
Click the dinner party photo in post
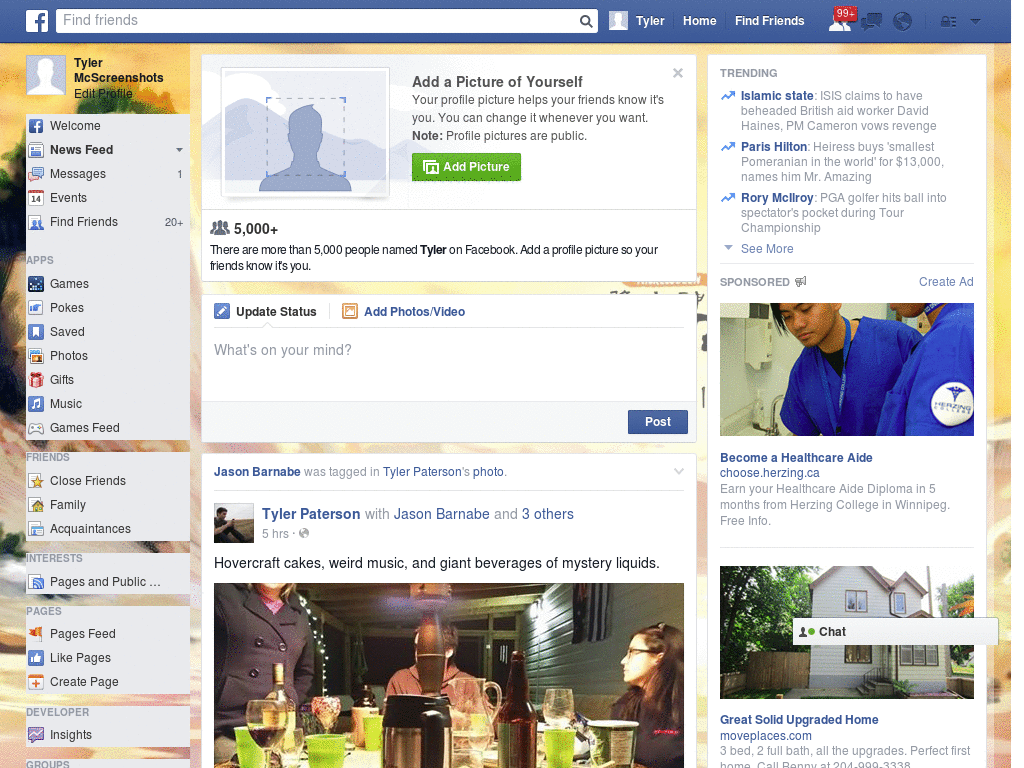[449, 675]
